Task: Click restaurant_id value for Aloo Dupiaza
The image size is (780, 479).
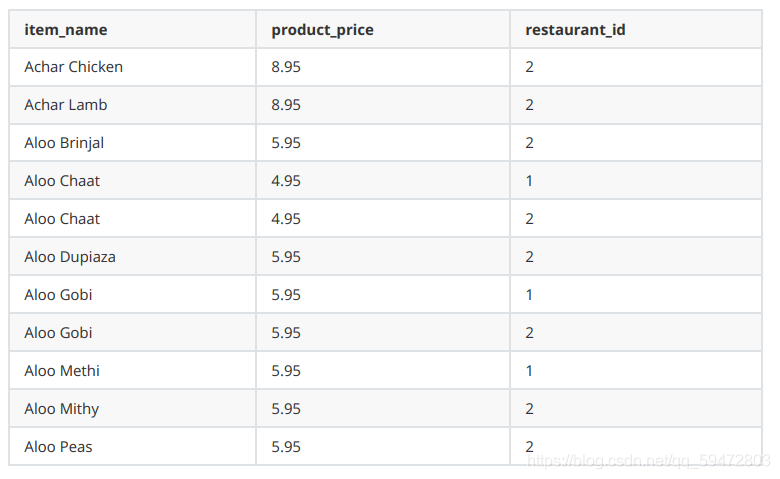Action: point(529,257)
